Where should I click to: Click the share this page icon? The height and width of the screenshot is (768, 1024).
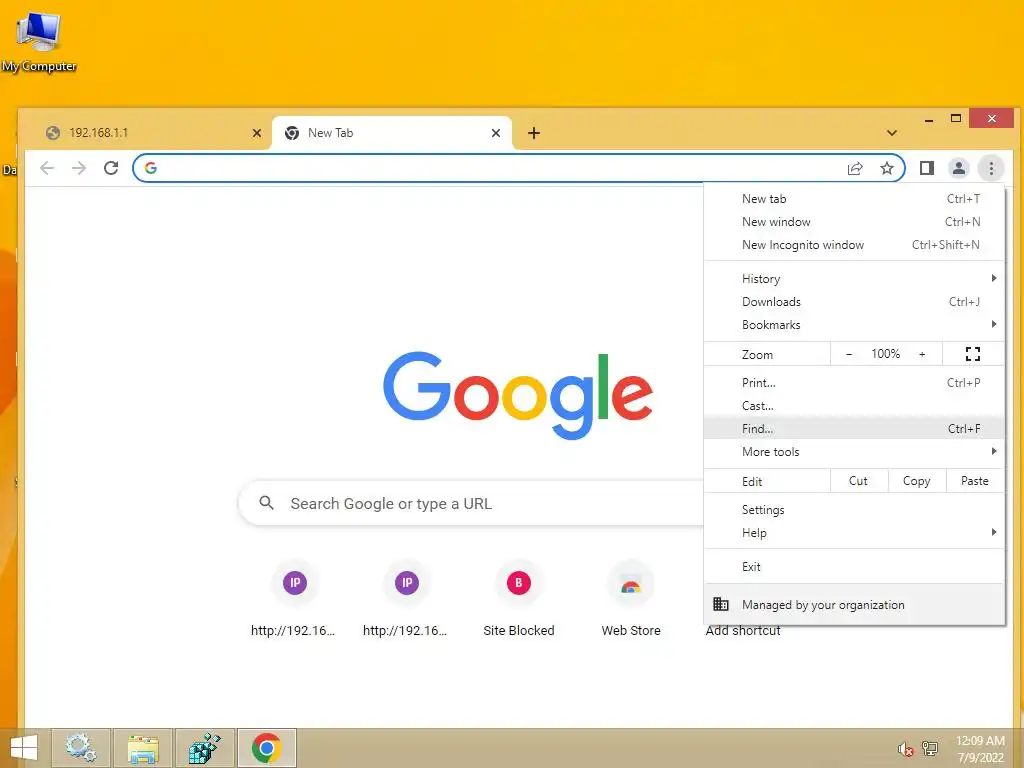pyautogui.click(x=855, y=168)
